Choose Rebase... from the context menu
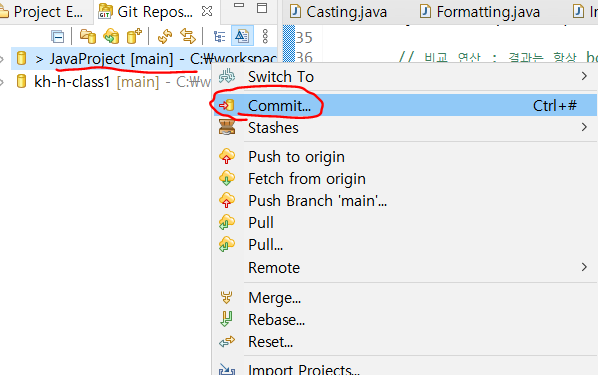Viewport: 598px width, 375px height. point(405,320)
